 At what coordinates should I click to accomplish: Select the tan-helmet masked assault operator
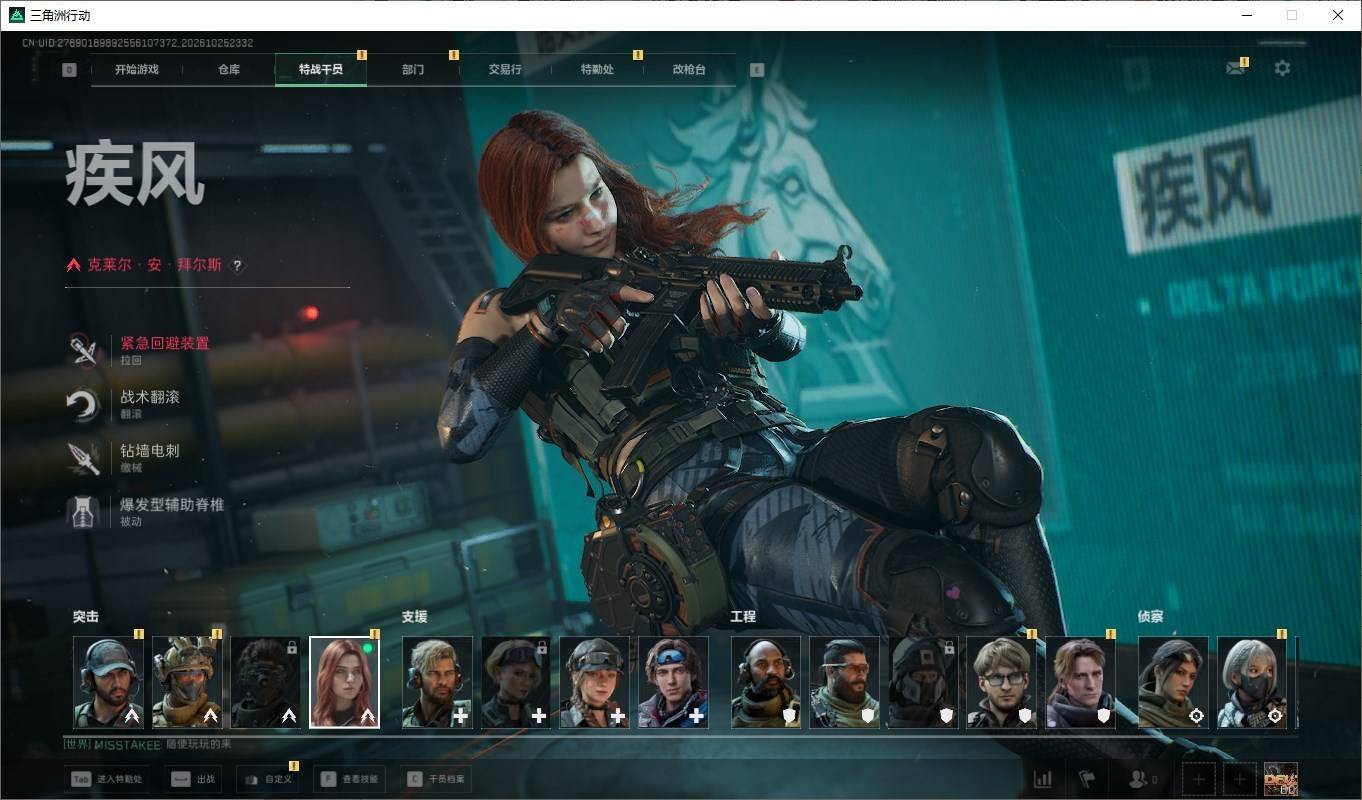pos(187,682)
